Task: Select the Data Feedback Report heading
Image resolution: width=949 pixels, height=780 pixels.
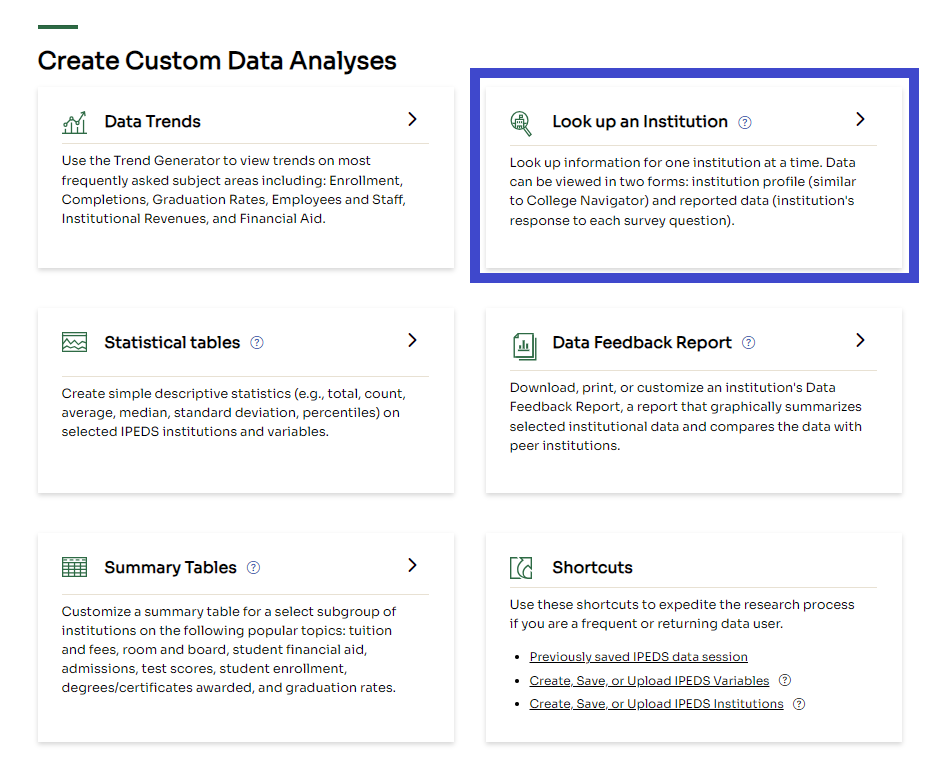Action: pyautogui.click(x=642, y=342)
